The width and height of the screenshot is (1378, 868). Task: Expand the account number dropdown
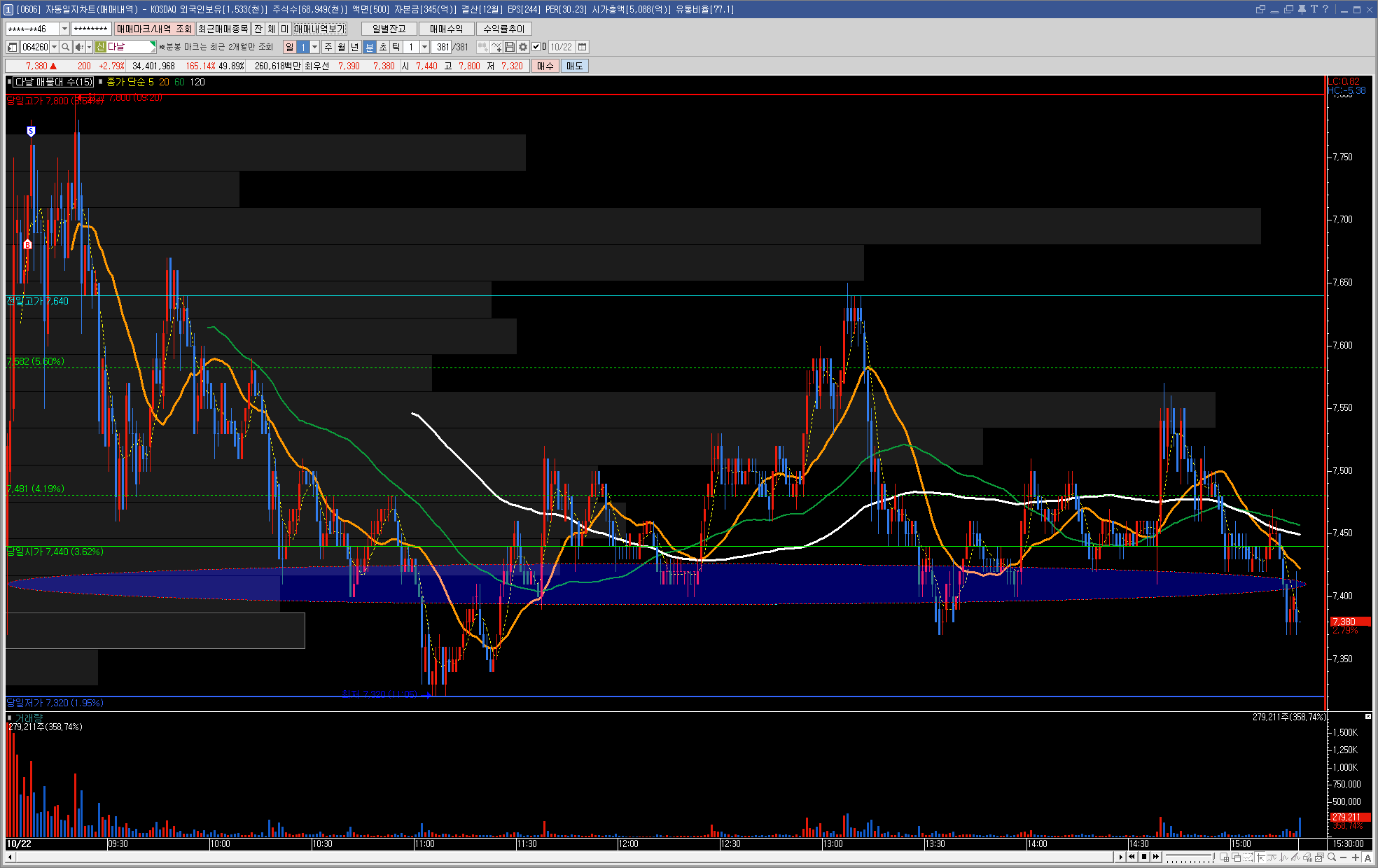64,29
